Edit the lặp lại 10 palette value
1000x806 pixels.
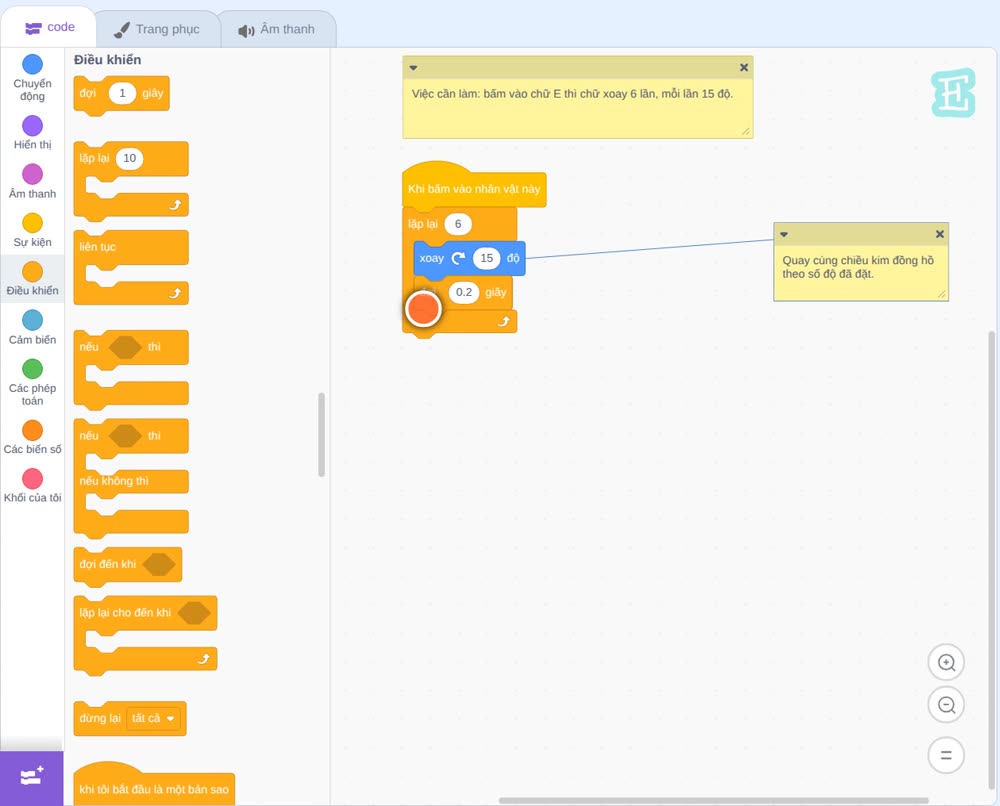129,158
